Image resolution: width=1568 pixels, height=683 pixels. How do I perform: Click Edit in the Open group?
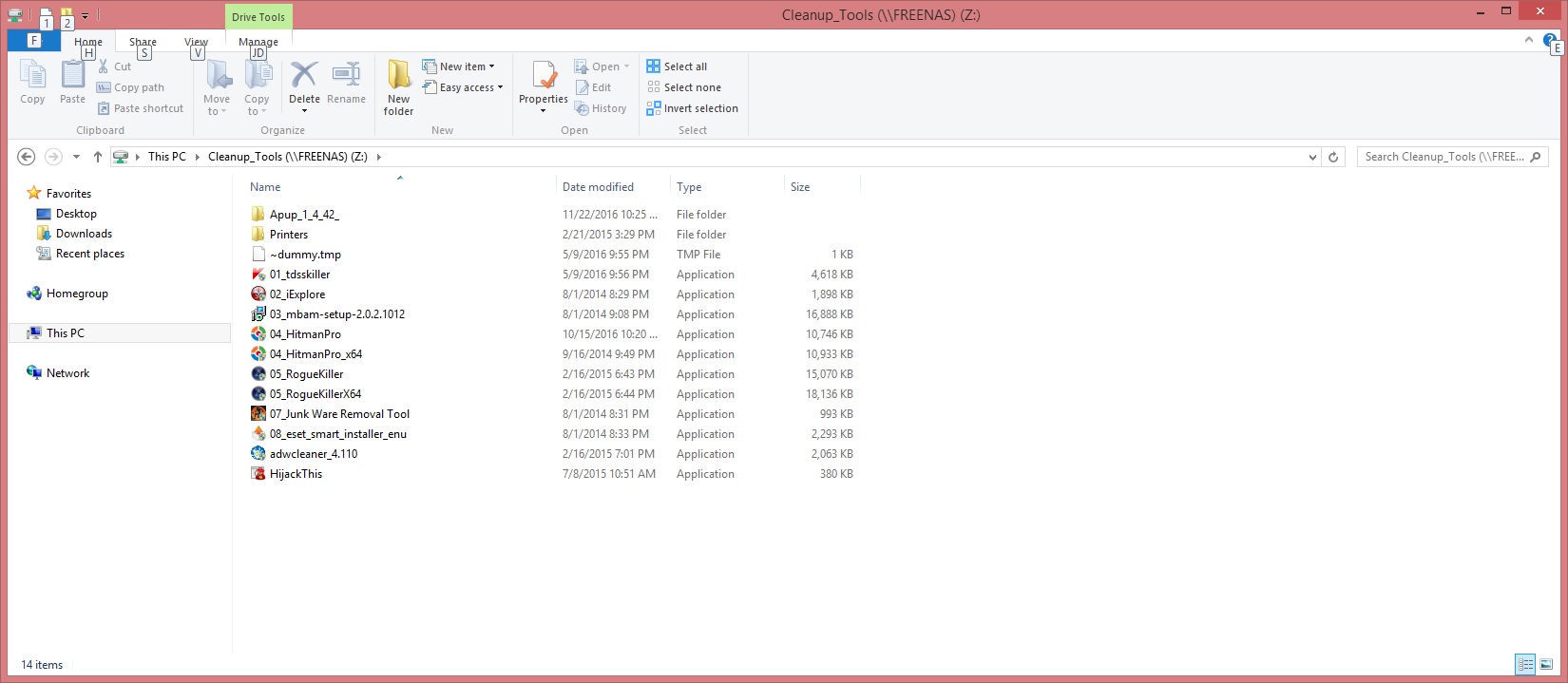coord(594,87)
